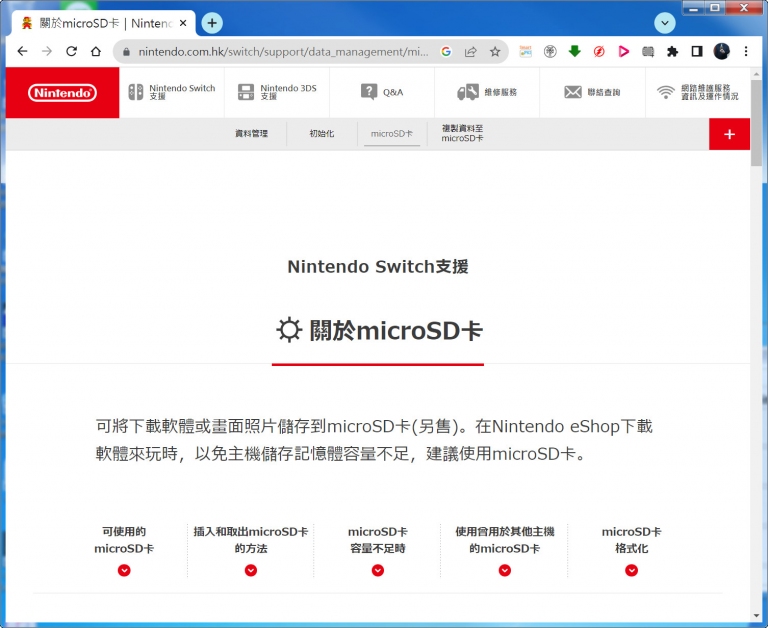Expand the red plus menu button
Viewport: 768px width, 628px height.
click(x=729, y=134)
